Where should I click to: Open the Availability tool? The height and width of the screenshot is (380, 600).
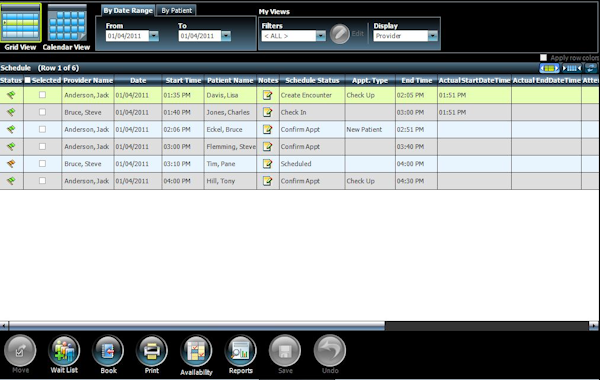(196, 351)
